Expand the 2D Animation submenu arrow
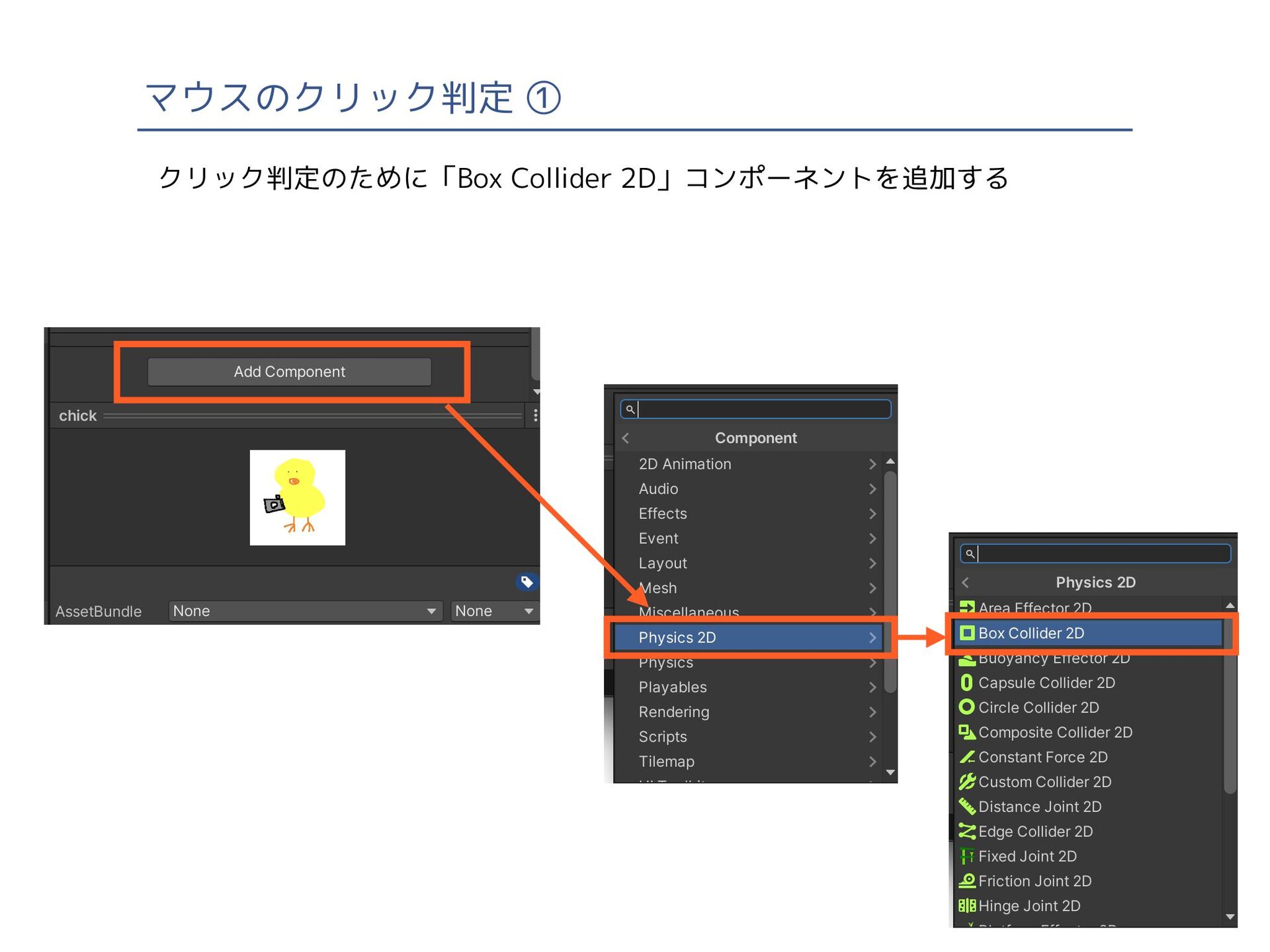 pos(872,464)
